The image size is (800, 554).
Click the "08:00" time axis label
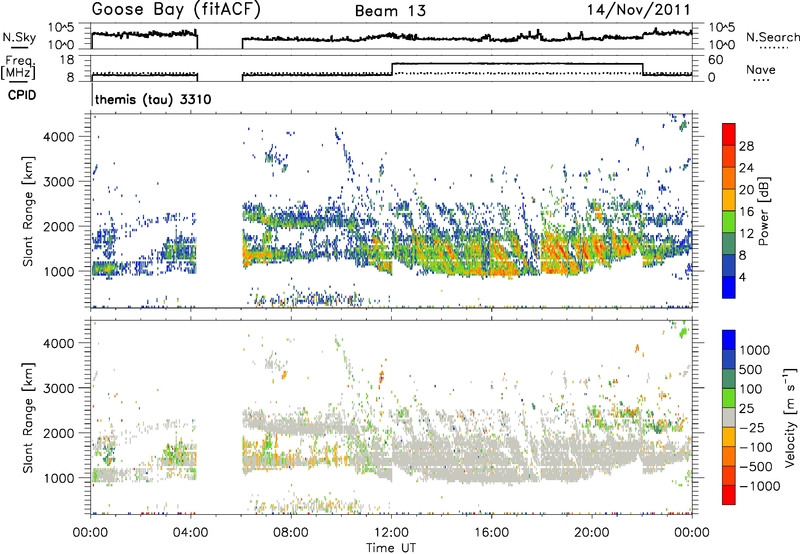[291, 533]
